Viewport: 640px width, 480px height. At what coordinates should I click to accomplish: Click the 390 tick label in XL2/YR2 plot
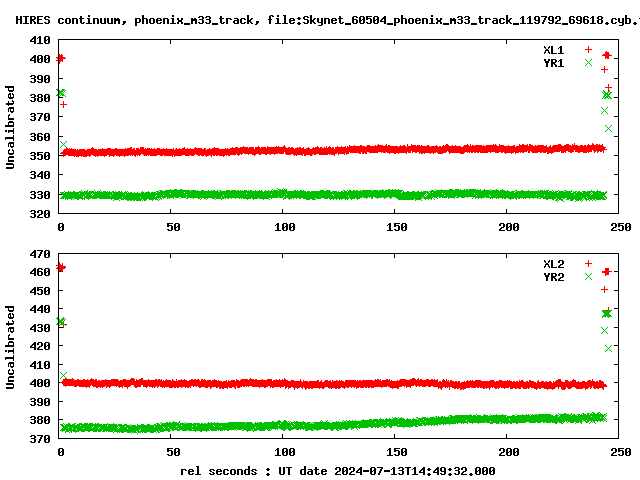pyautogui.click(x=40, y=402)
